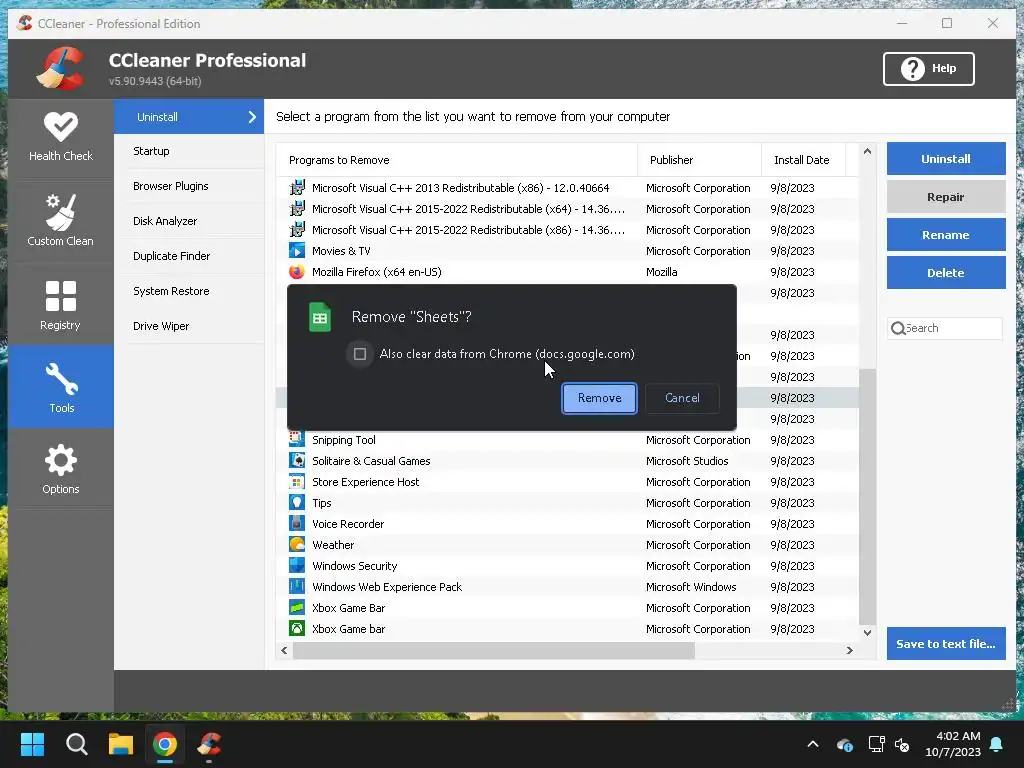Open the muted volume tray icon
The height and width of the screenshot is (768, 1024).
pos(902,744)
